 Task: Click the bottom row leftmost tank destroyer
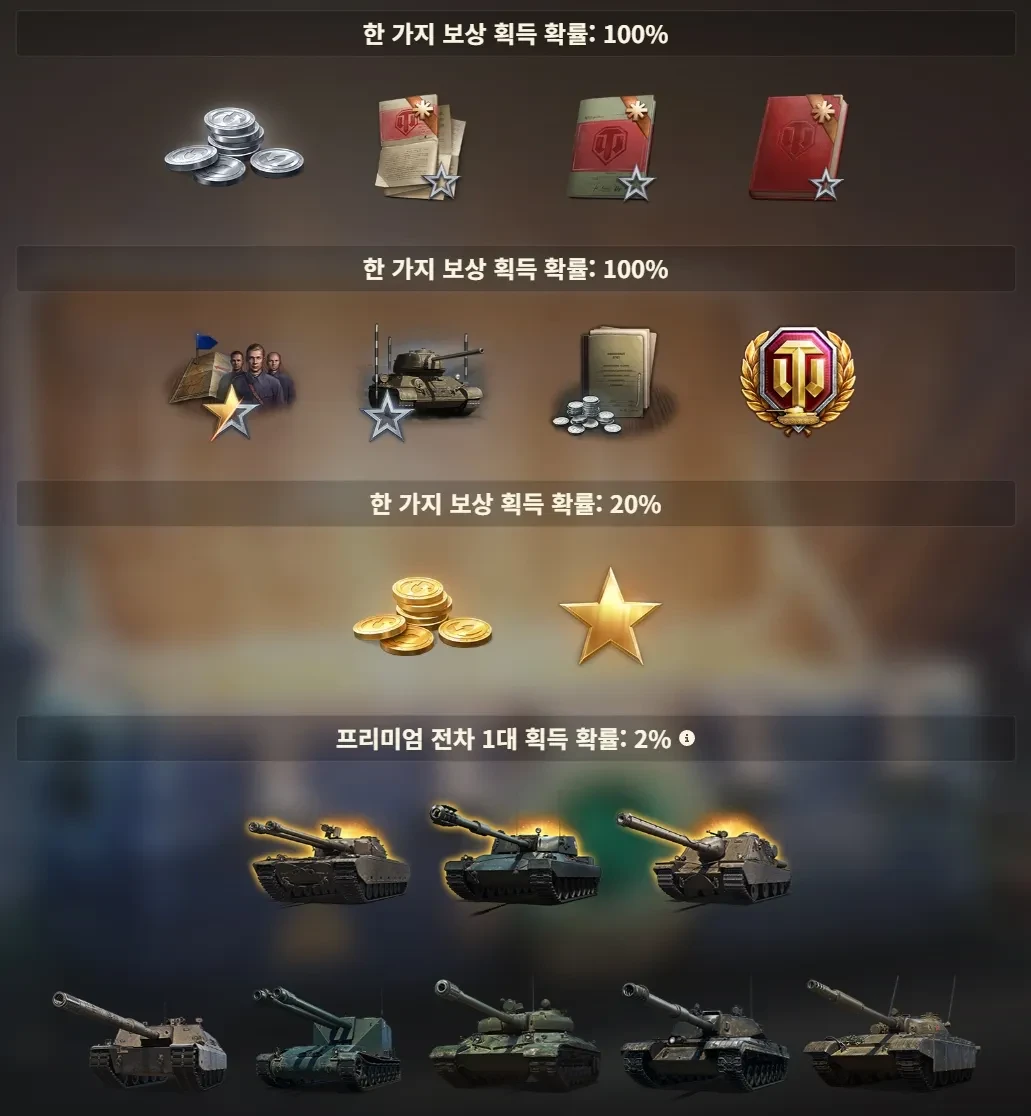(x=140, y=1040)
